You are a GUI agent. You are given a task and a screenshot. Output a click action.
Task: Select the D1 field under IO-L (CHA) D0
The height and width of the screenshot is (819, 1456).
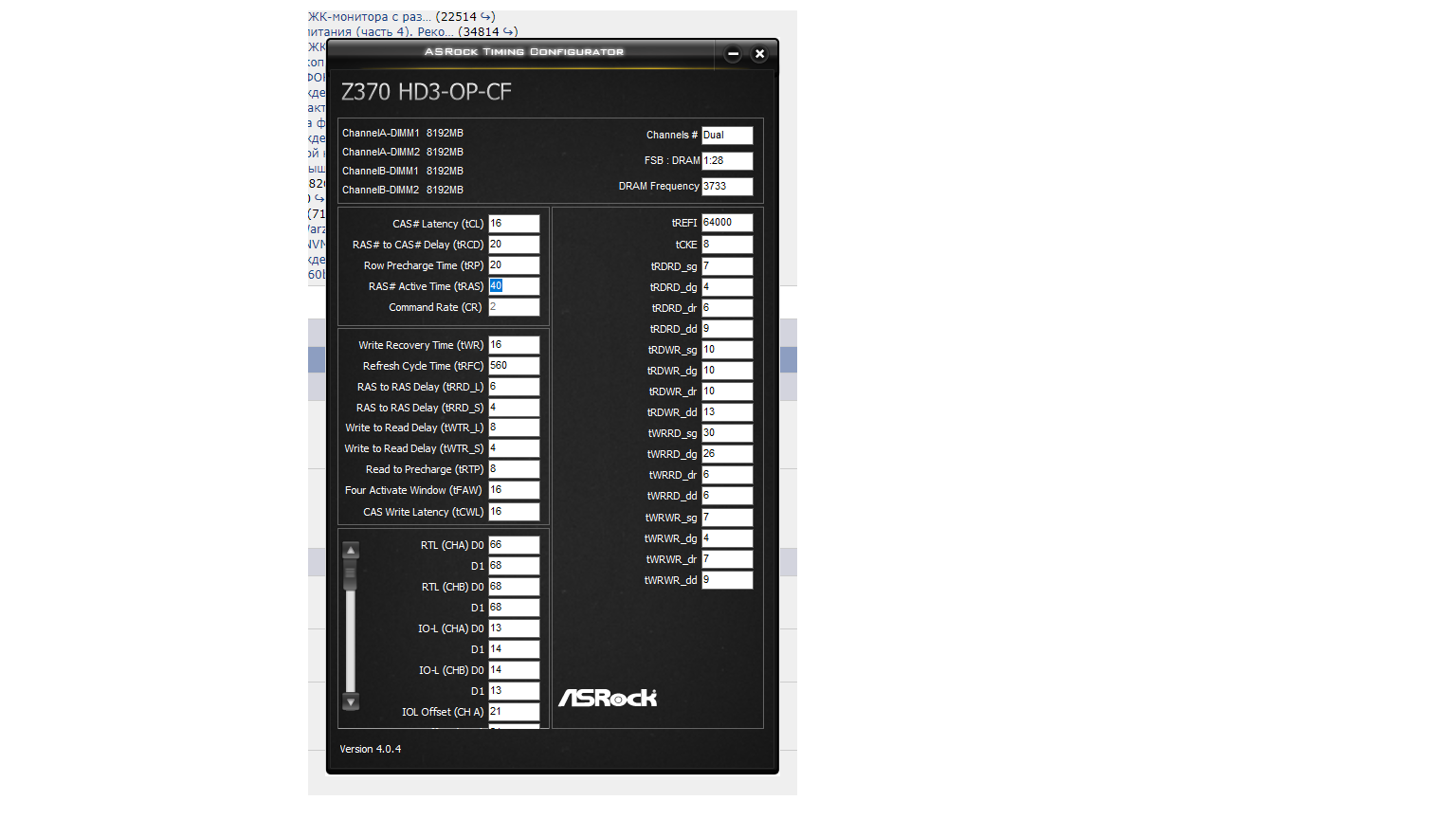tap(514, 649)
